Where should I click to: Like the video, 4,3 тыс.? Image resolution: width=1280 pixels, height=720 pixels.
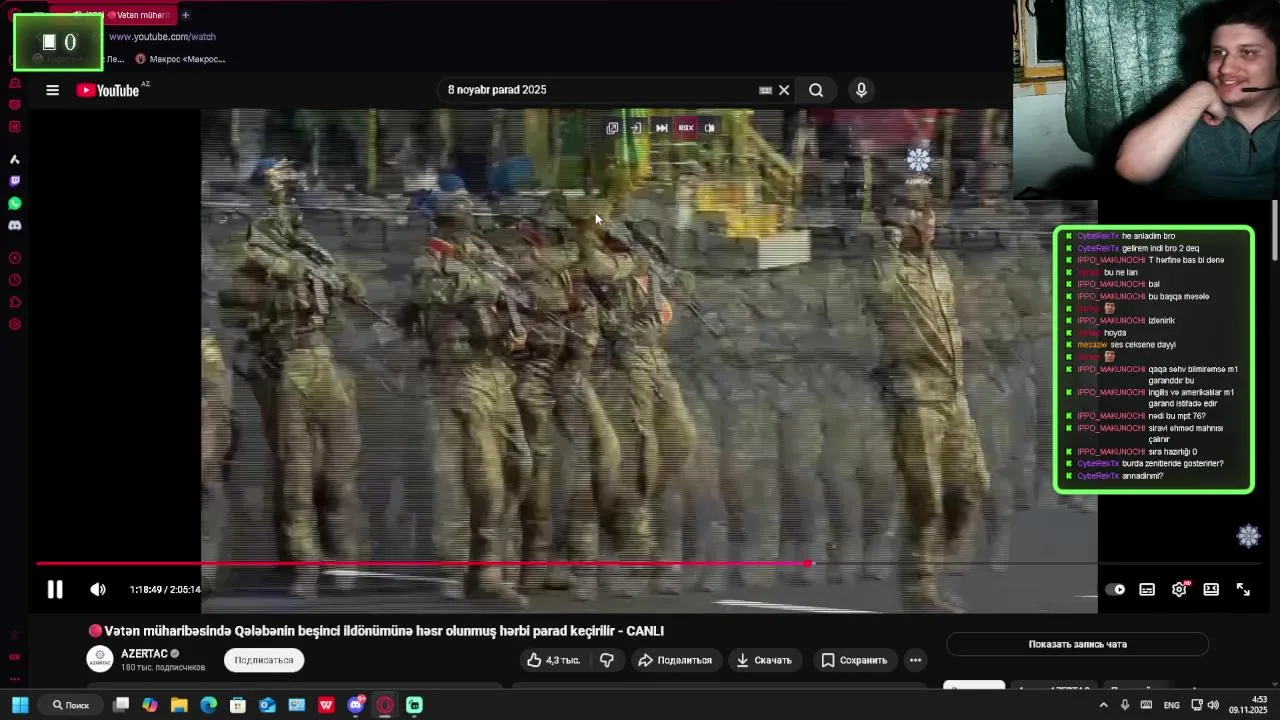(553, 660)
